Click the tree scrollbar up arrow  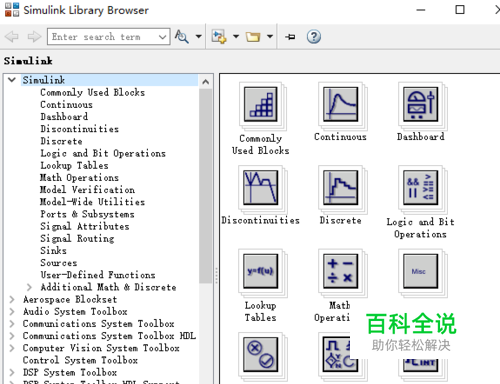click(x=206, y=81)
